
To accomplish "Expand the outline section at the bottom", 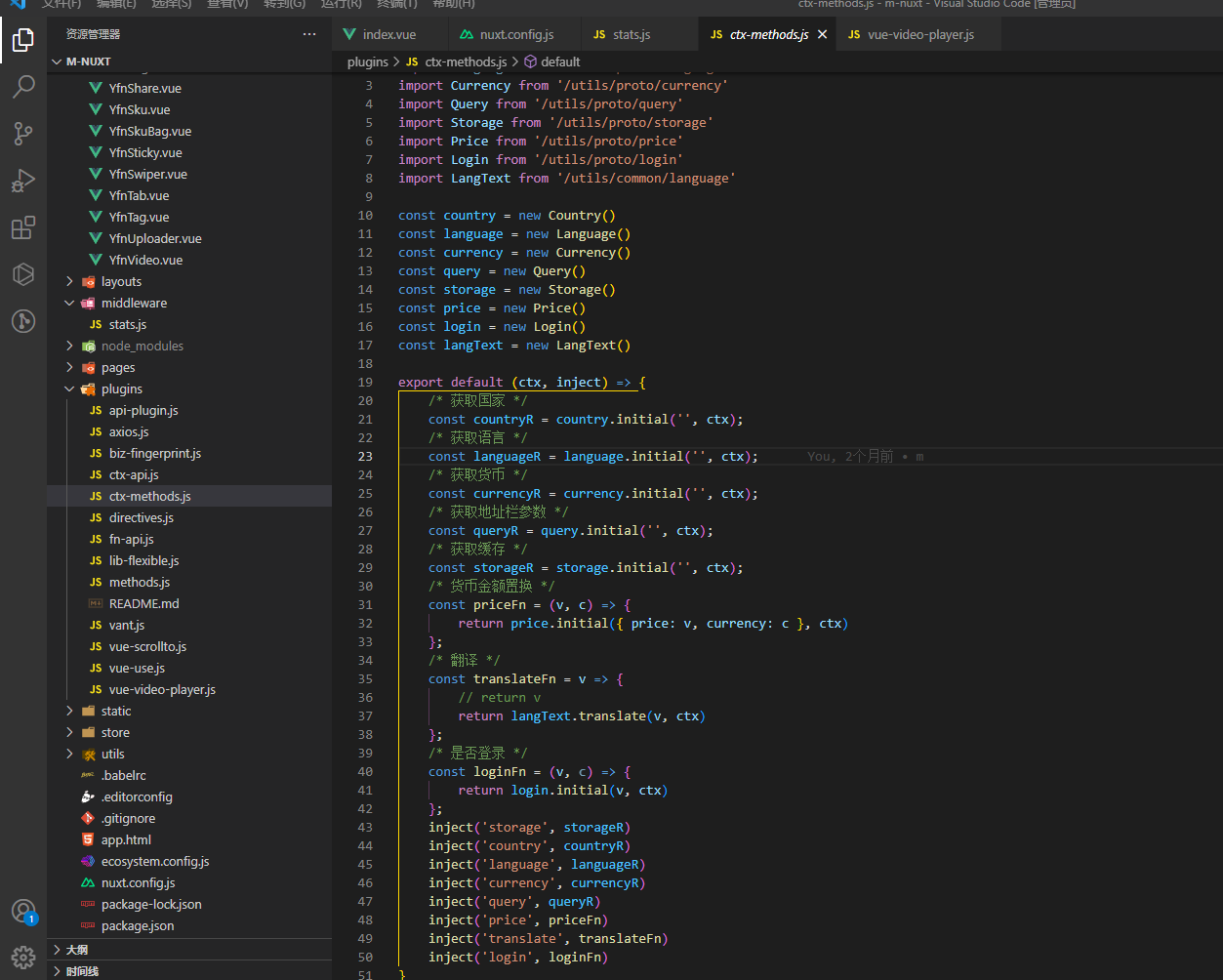I will [77, 950].
